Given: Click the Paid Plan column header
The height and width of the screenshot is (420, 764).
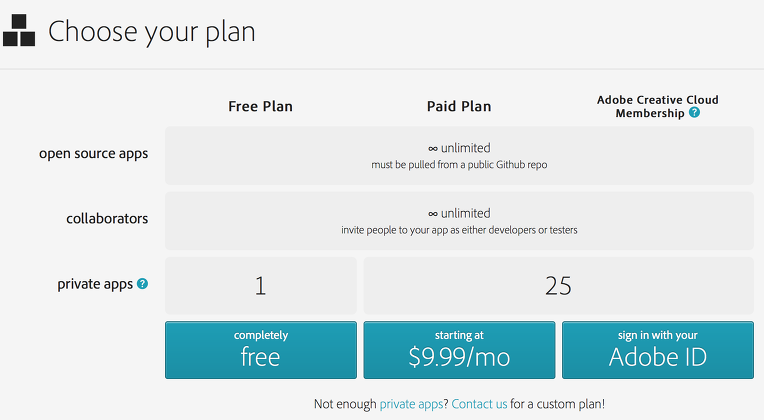Looking at the screenshot, I should (459, 106).
